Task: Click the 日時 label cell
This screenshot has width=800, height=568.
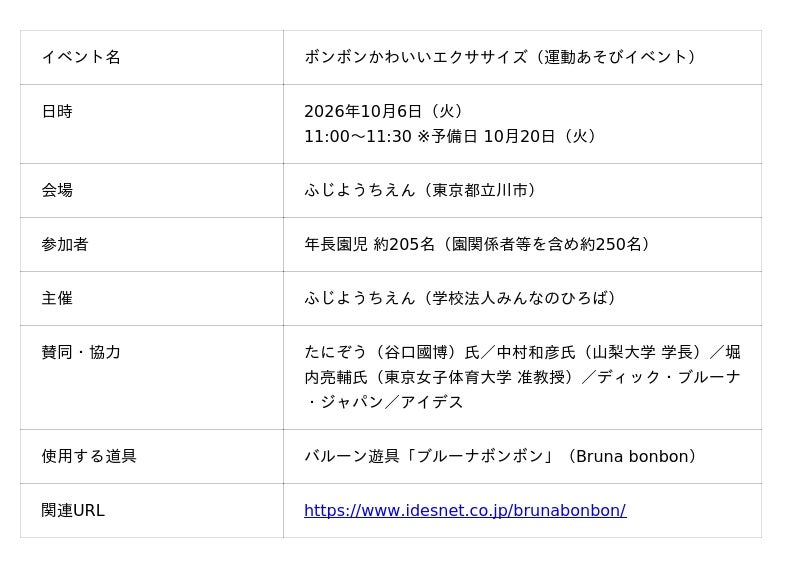Action: tap(152, 124)
